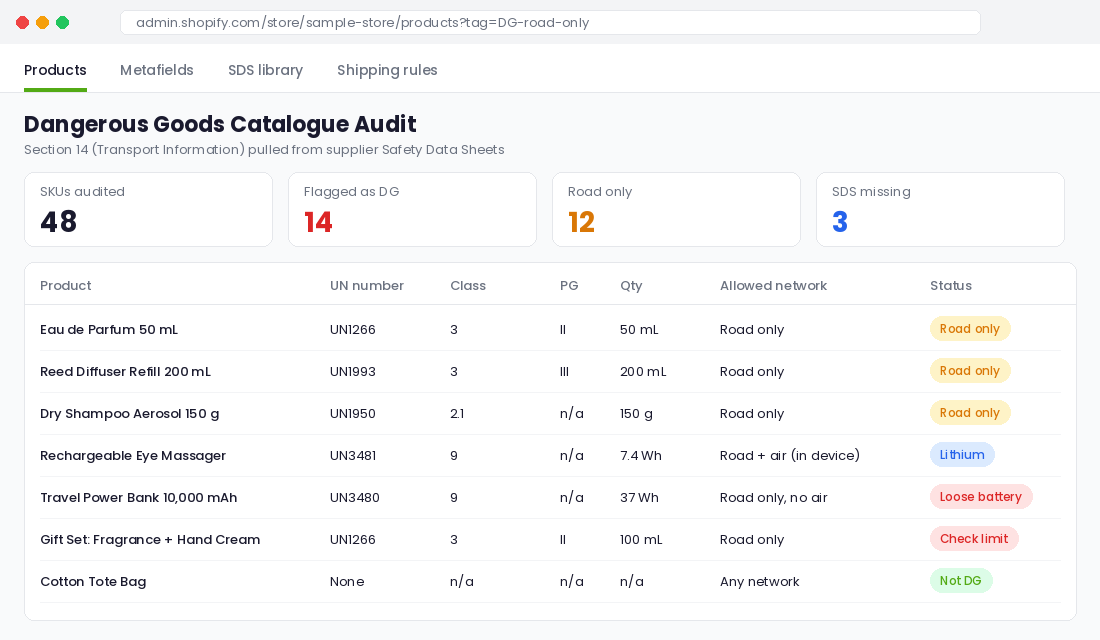Open the Reed Diffuser Refill 200 mL product

[x=125, y=371]
